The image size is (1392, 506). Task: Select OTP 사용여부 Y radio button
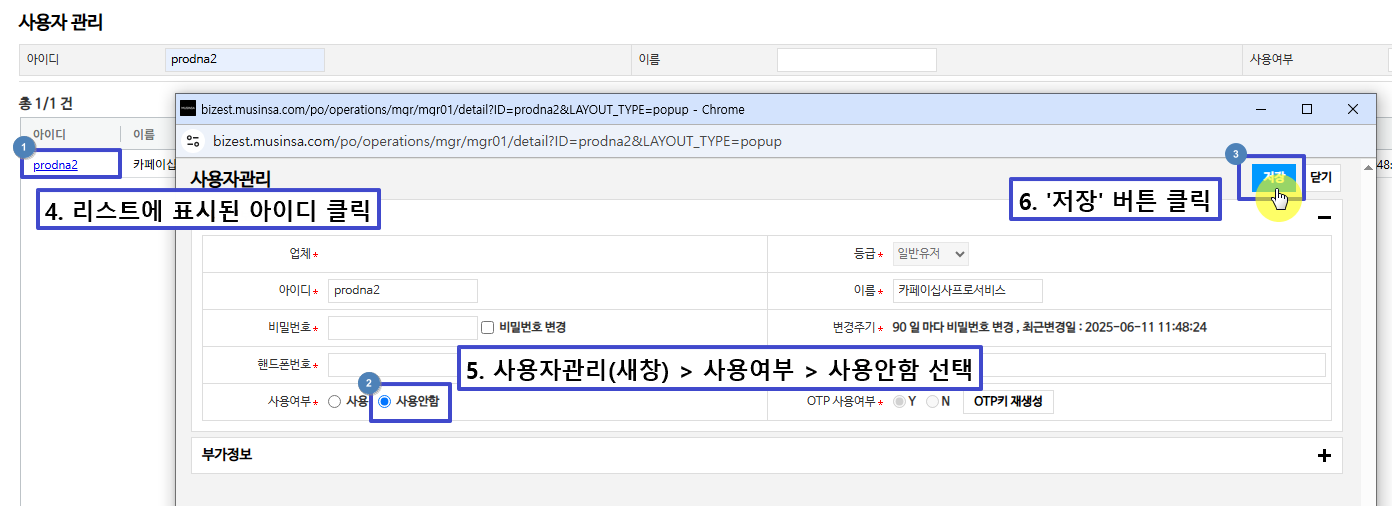pyautogui.click(x=900, y=402)
